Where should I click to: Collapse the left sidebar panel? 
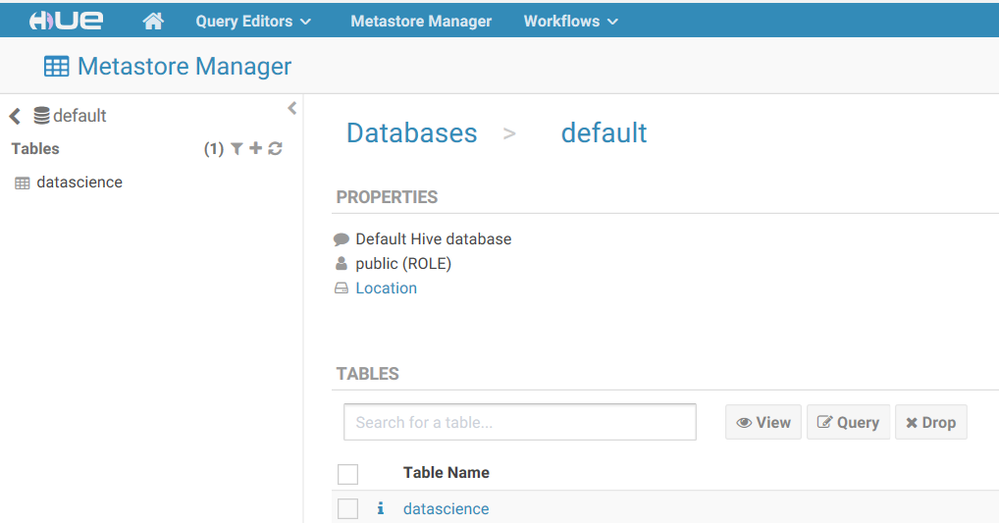click(x=292, y=108)
